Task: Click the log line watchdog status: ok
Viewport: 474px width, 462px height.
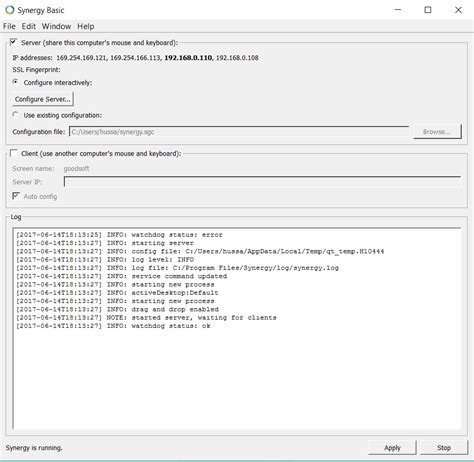Action: click(x=113, y=326)
